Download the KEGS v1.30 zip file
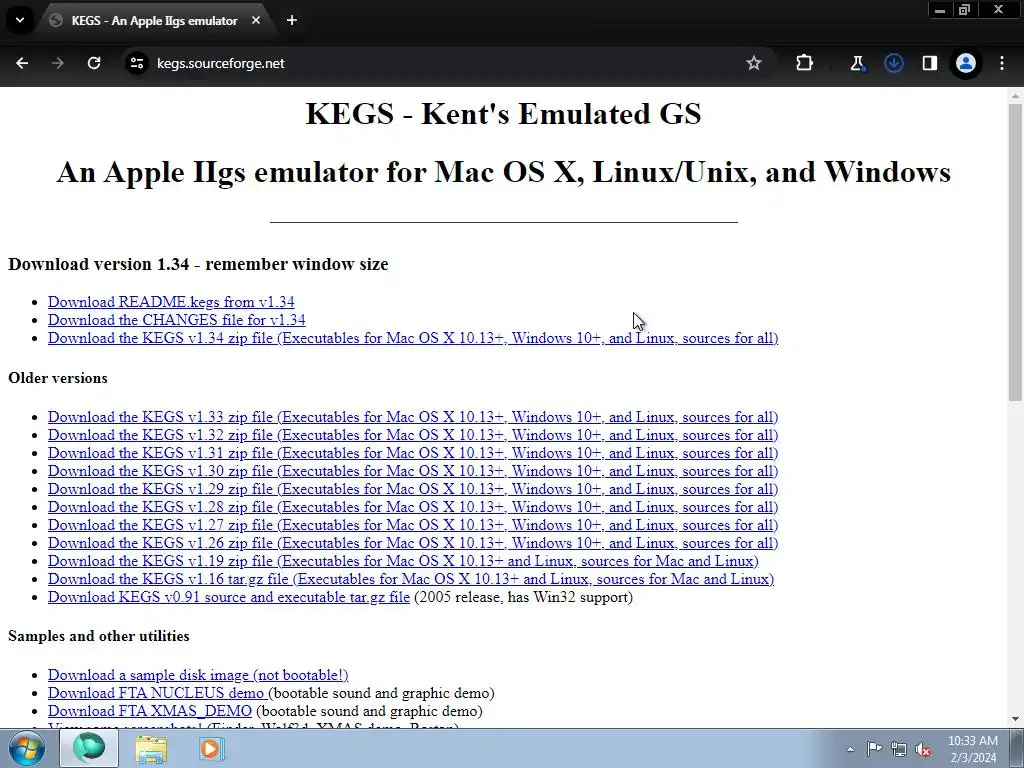The width and height of the screenshot is (1024, 768). [x=413, y=471]
